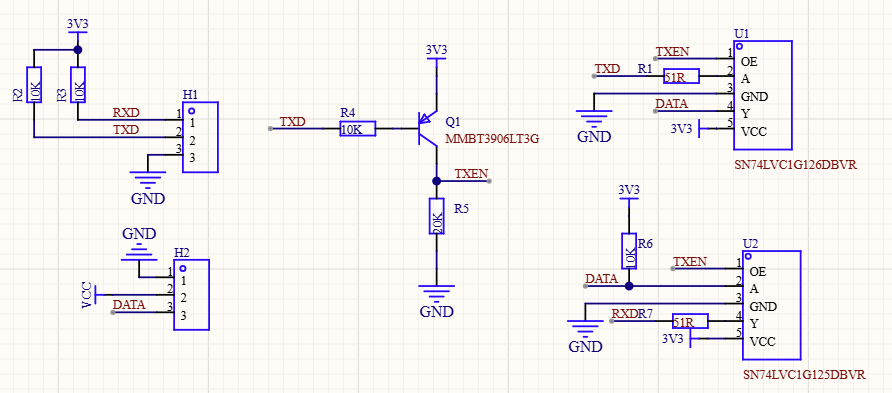The image size is (892, 393).
Task: Click the 3V3 power port above R6
Action: point(629,196)
